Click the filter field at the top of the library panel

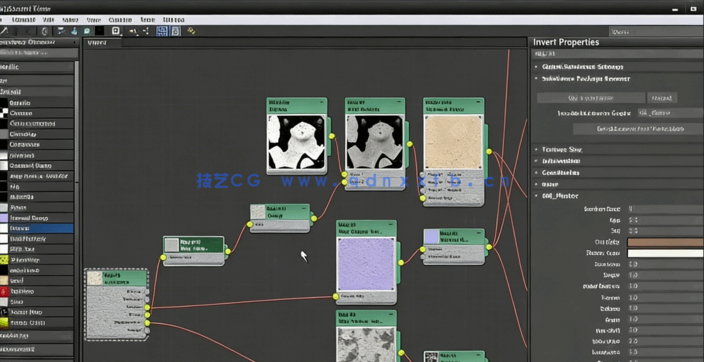point(39,53)
